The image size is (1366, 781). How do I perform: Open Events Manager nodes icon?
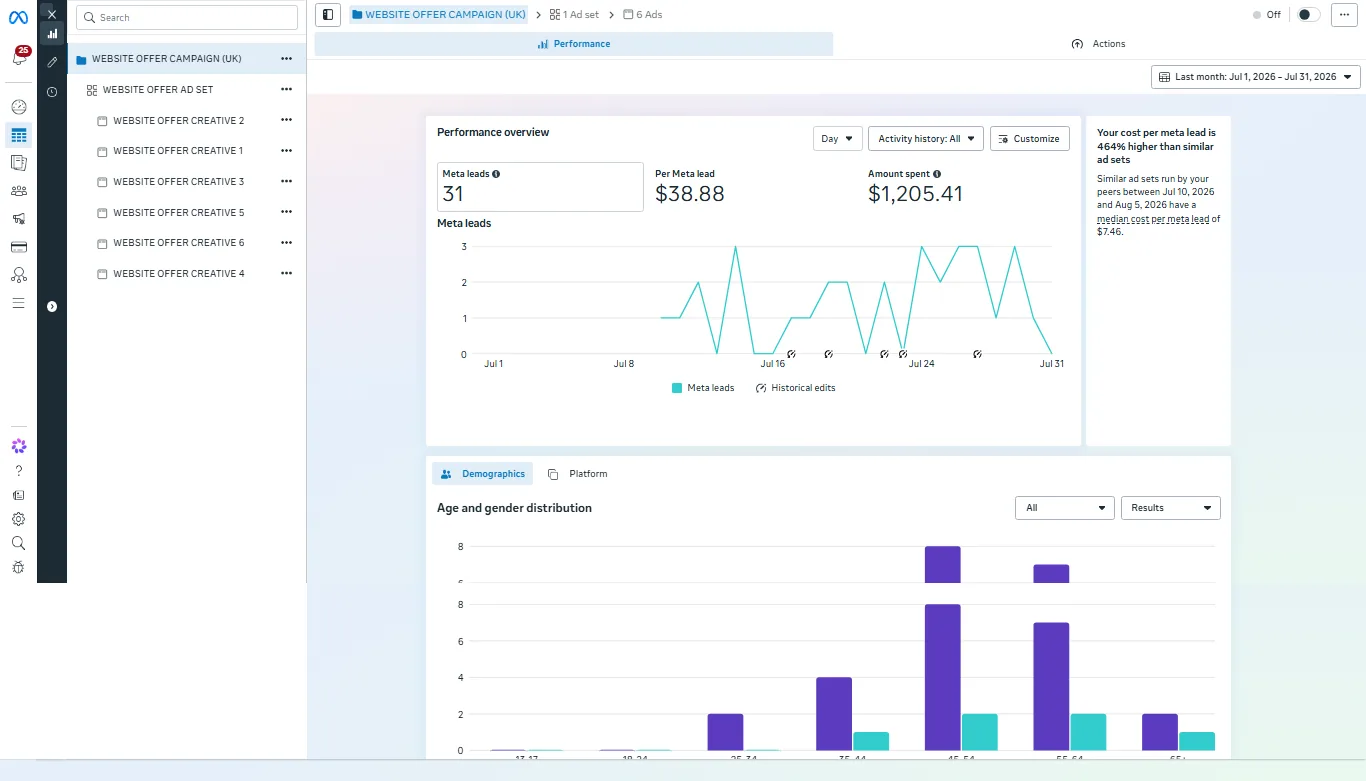coord(18,275)
